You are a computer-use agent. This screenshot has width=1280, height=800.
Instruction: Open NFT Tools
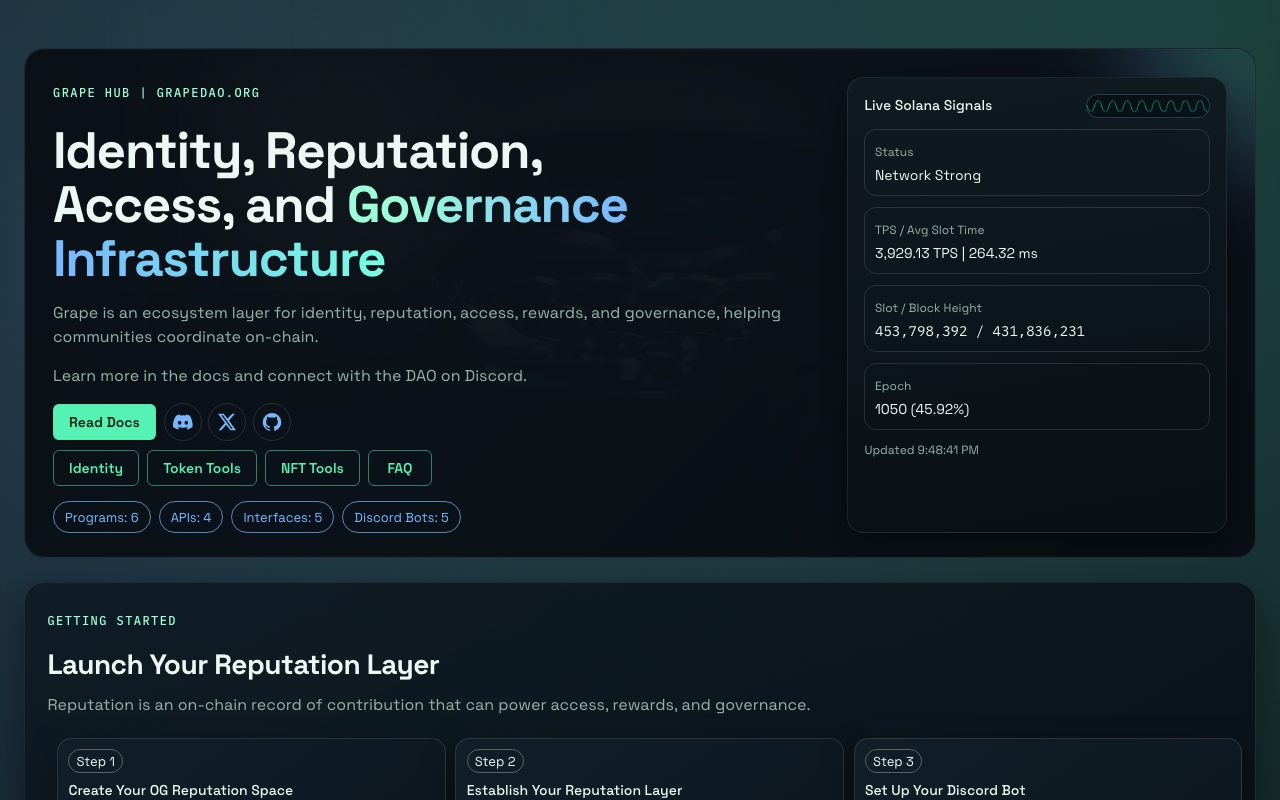coord(312,468)
